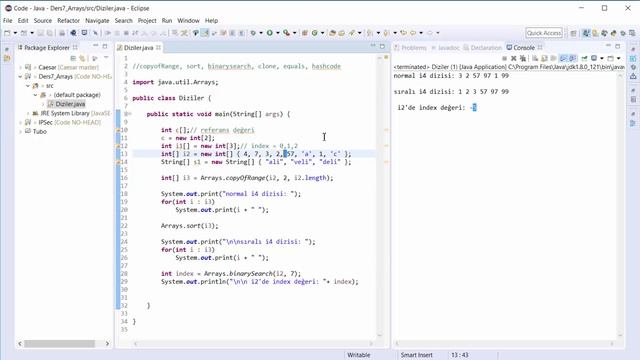
Task: Click Package Explorer horizontal scrollbar
Action: (59, 344)
